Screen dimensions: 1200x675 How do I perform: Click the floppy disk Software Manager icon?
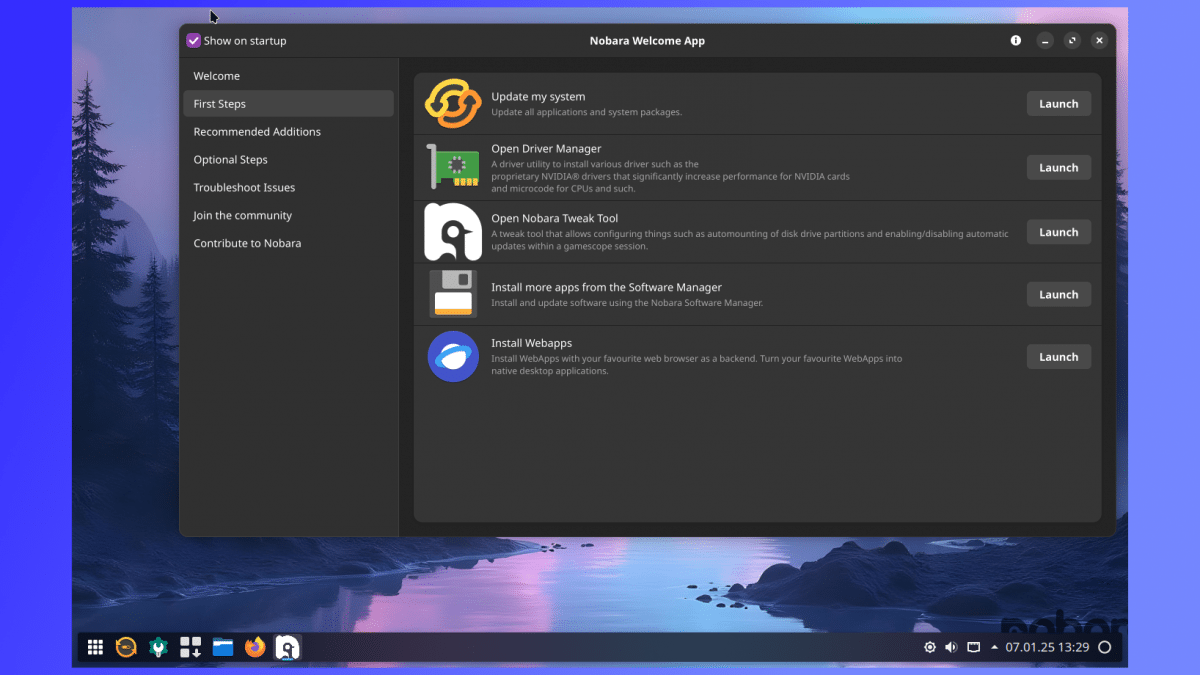point(453,295)
